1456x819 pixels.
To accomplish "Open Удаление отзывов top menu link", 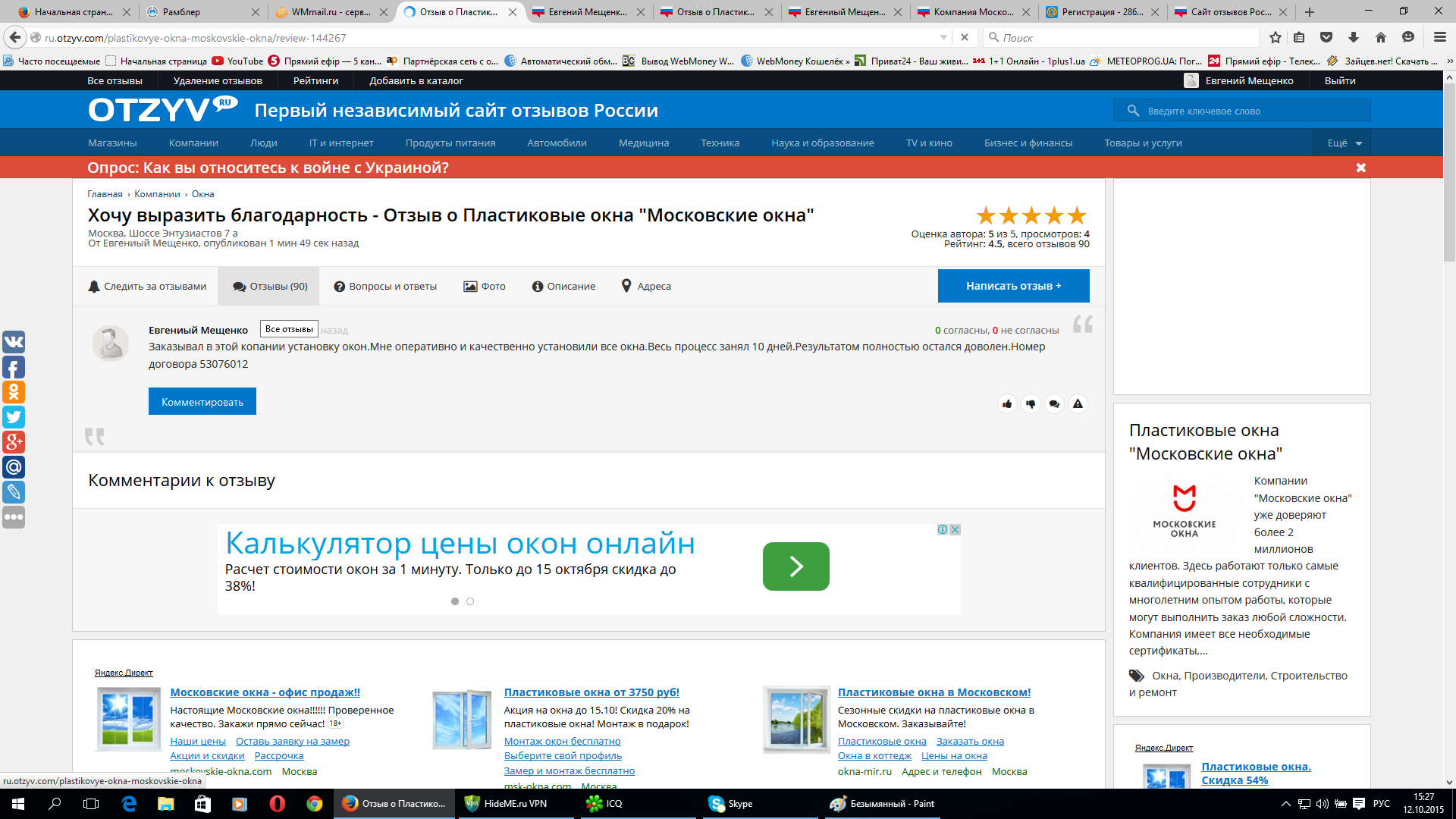I will click(x=218, y=81).
